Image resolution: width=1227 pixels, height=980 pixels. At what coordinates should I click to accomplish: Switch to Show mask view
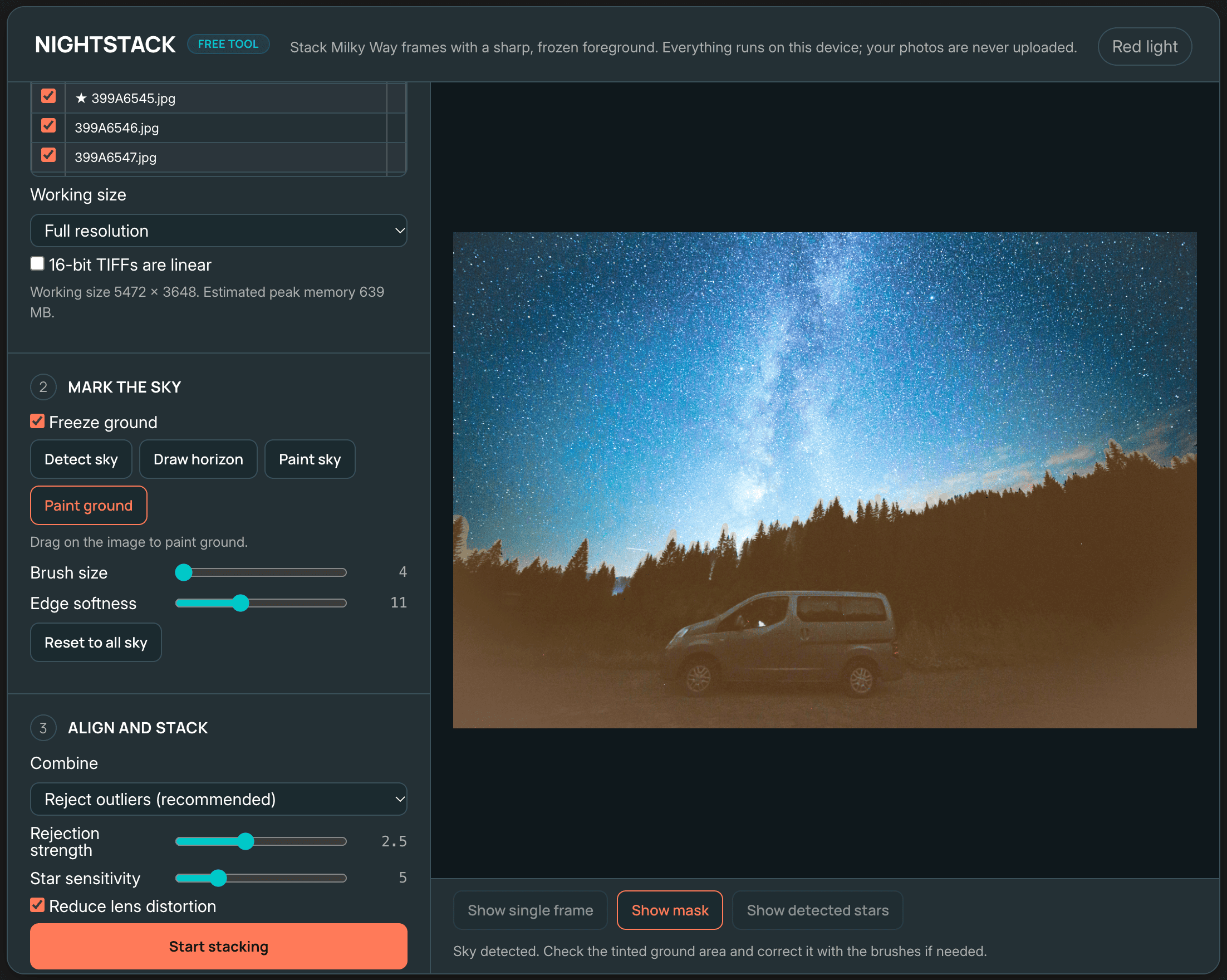pos(670,910)
